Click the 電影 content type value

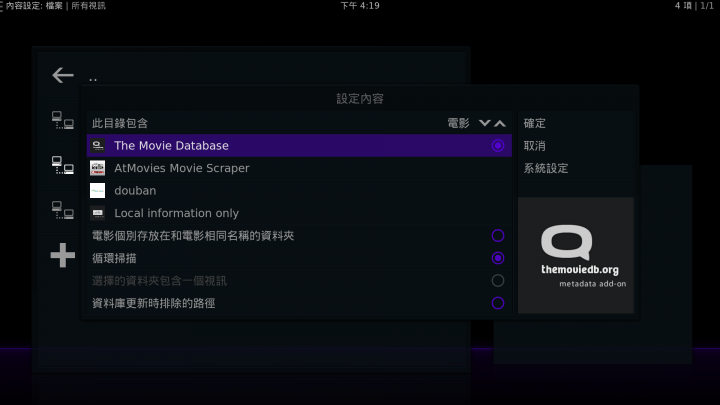tap(458, 123)
